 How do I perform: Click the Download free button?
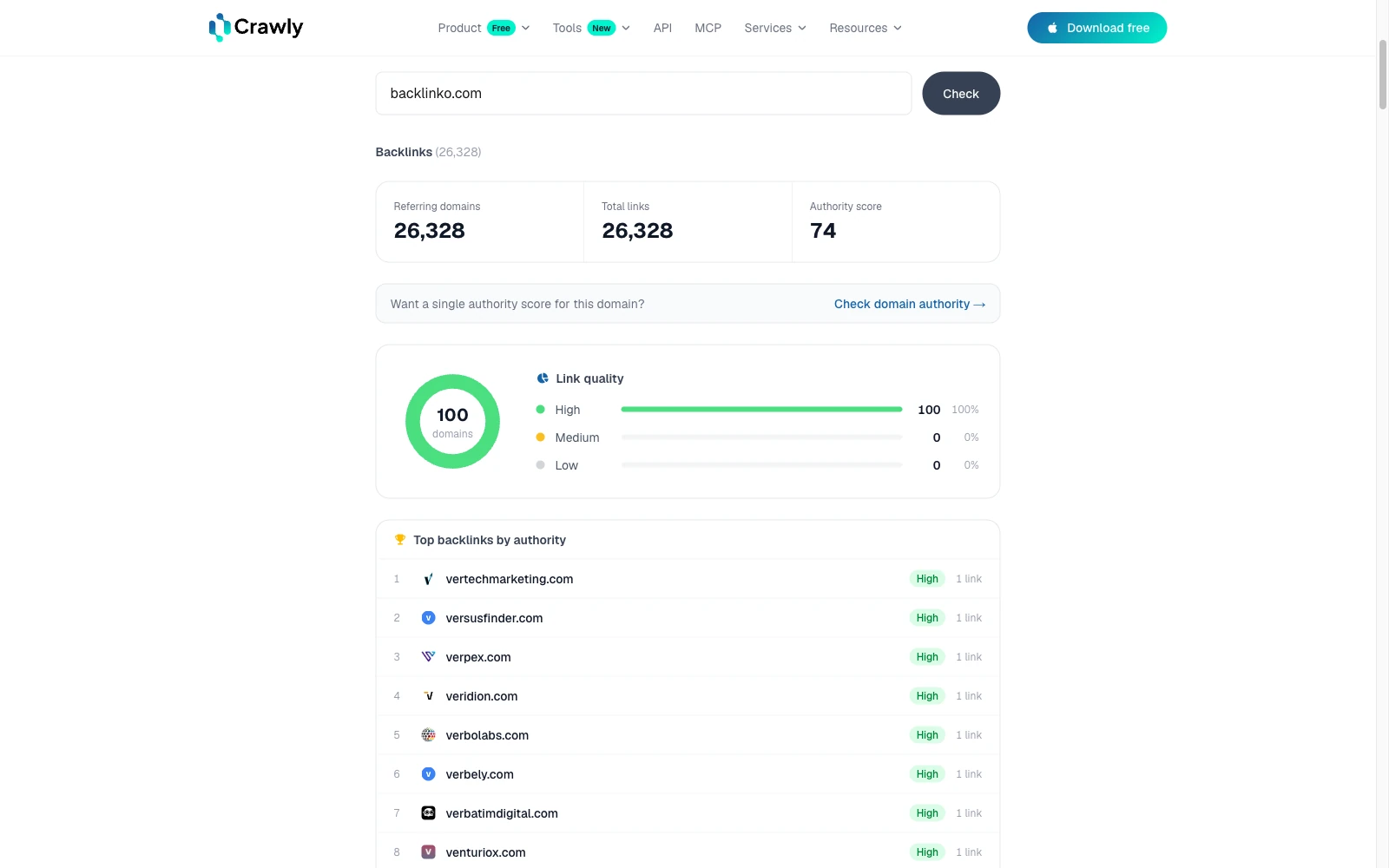click(1097, 28)
